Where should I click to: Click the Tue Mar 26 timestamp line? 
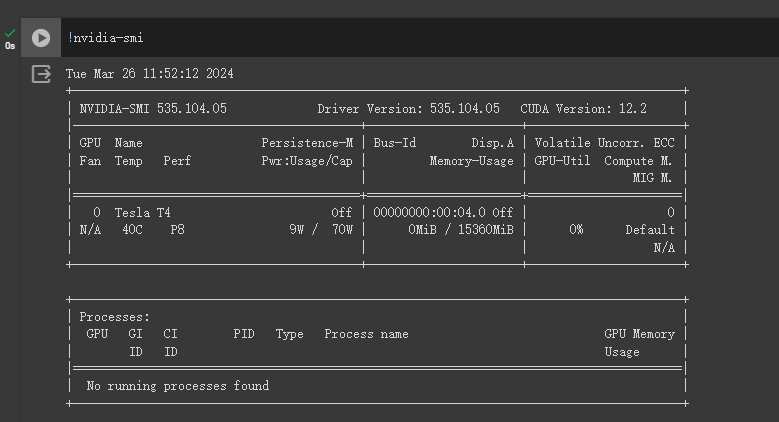click(150, 74)
